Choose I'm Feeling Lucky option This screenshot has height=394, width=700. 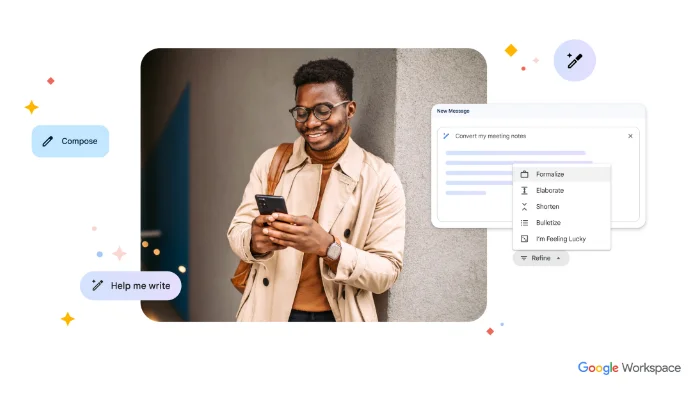[x=562, y=239]
